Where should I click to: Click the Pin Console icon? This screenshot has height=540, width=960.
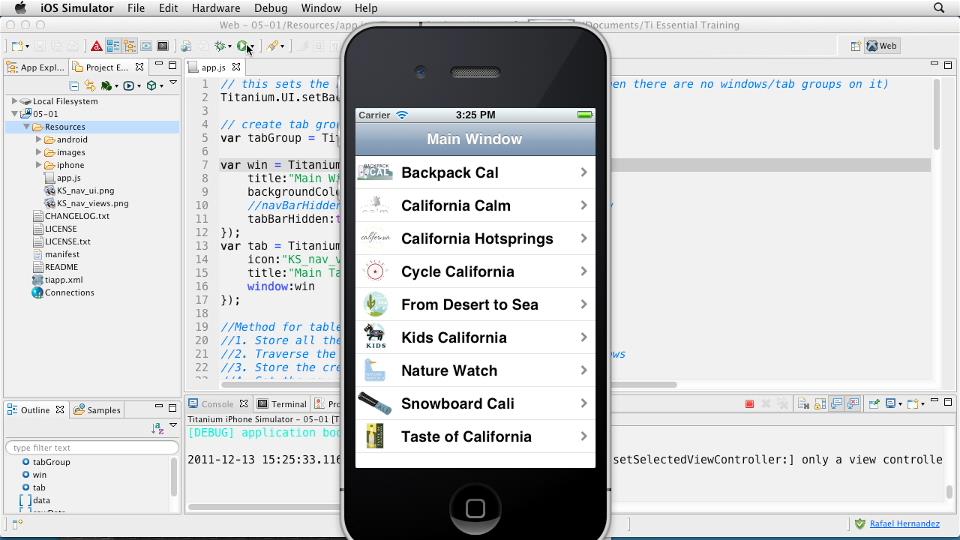click(x=874, y=403)
